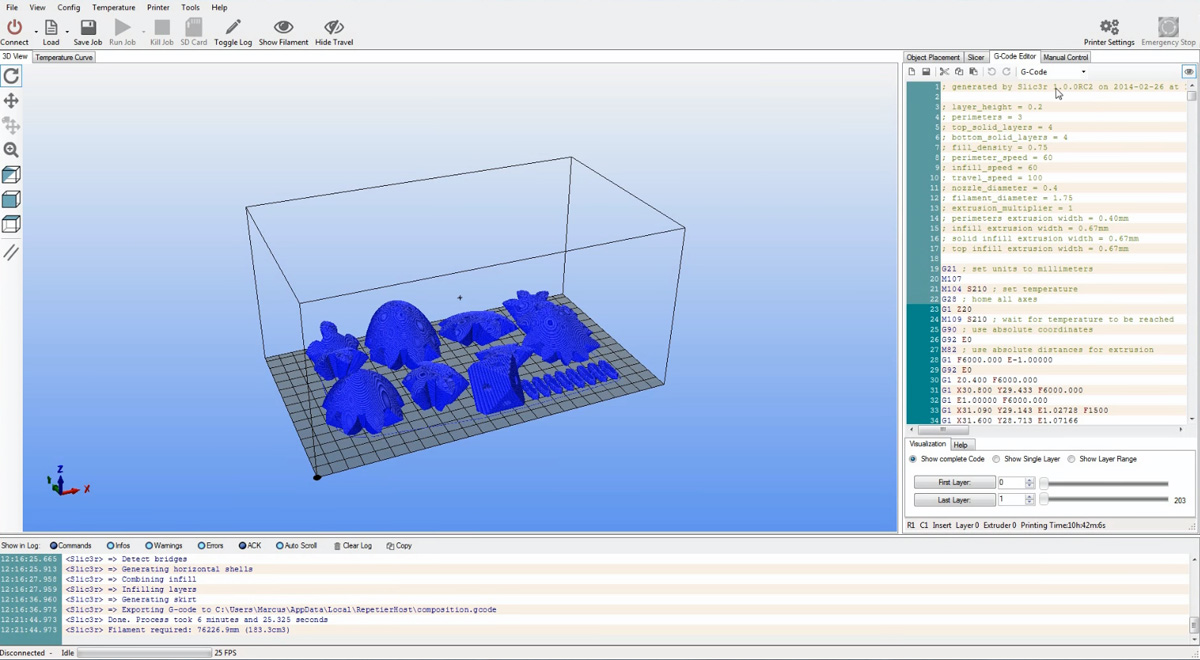
Task: Clear the log with Clear Log
Action: point(358,545)
